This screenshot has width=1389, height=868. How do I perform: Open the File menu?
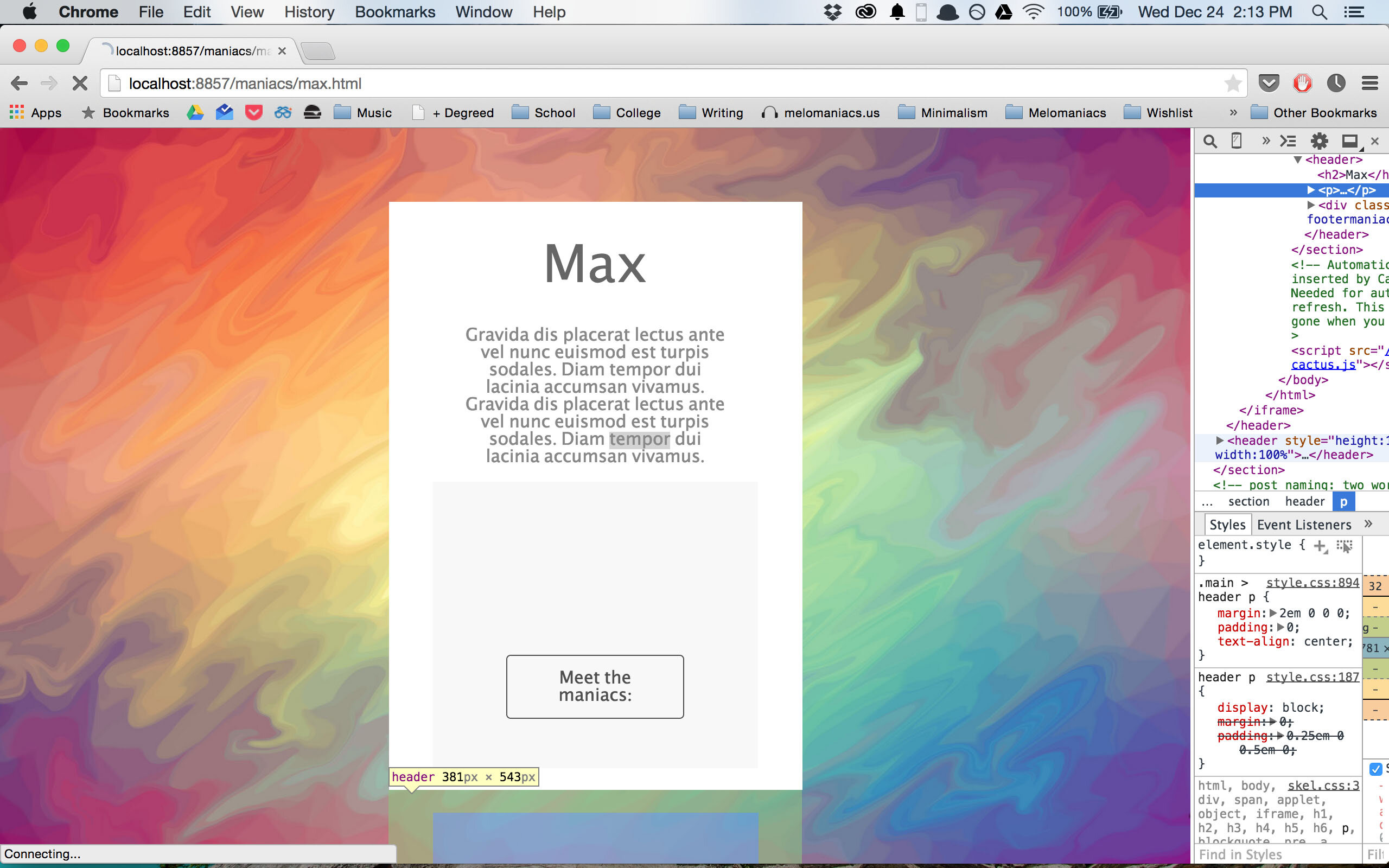tap(151, 12)
